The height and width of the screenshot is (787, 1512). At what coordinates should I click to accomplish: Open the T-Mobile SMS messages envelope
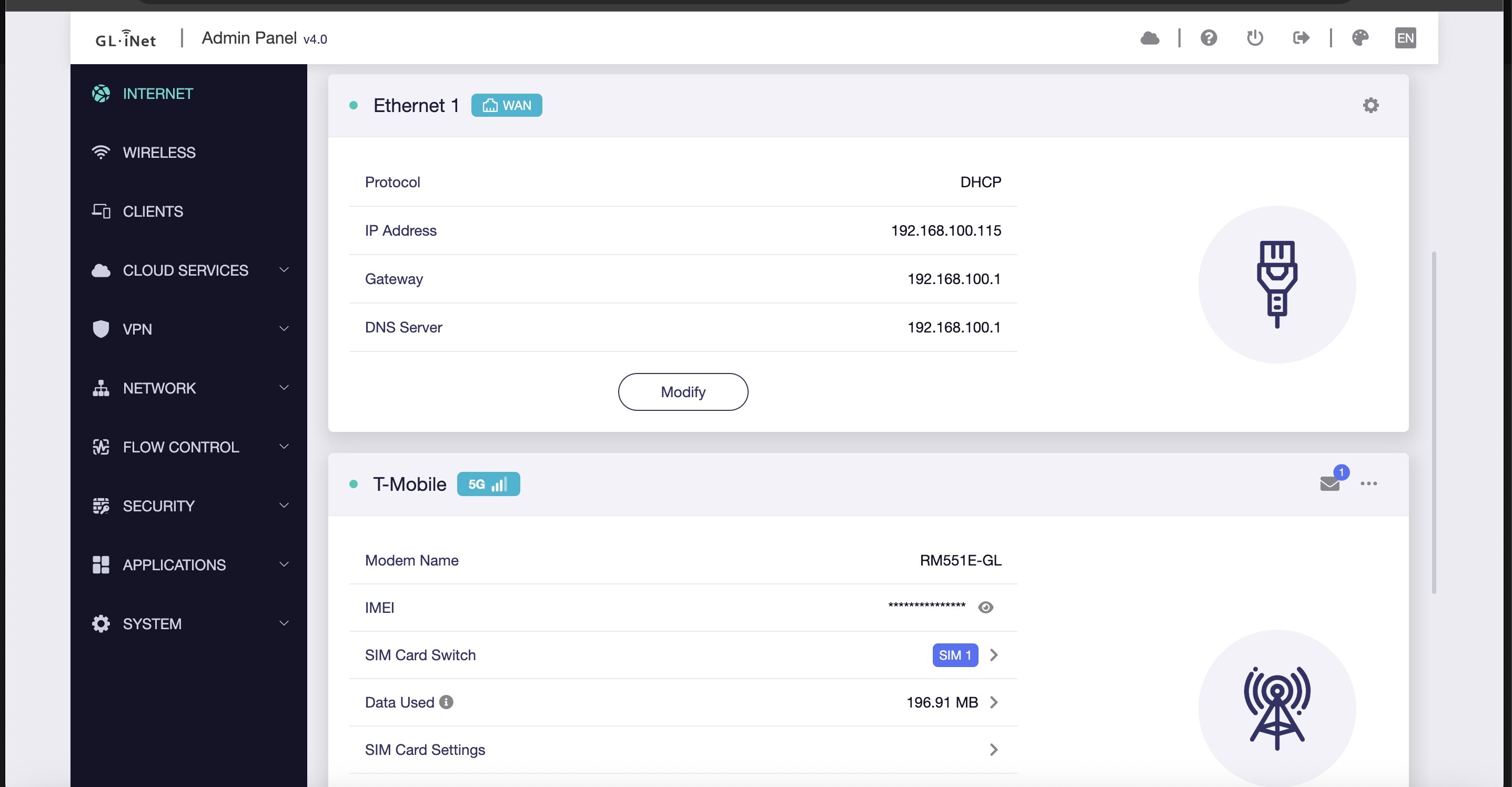(x=1329, y=483)
